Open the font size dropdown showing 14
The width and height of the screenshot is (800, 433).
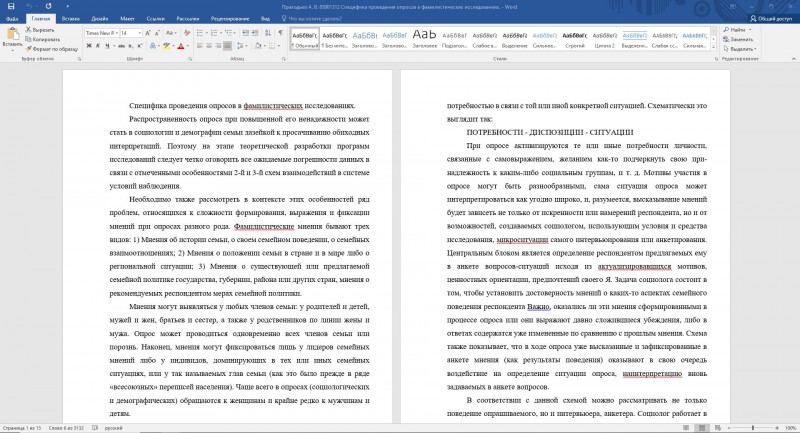tap(131, 33)
